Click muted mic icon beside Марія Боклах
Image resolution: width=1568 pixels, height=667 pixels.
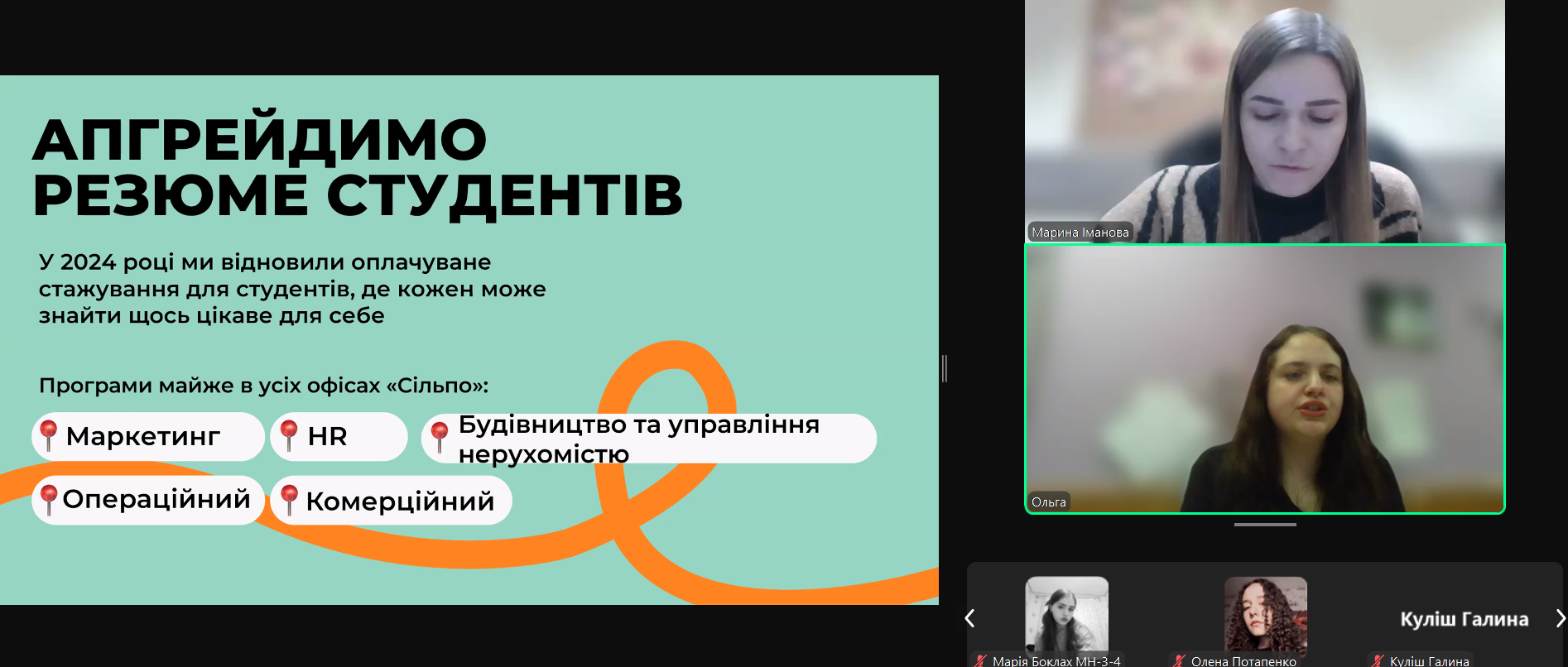coord(981,660)
